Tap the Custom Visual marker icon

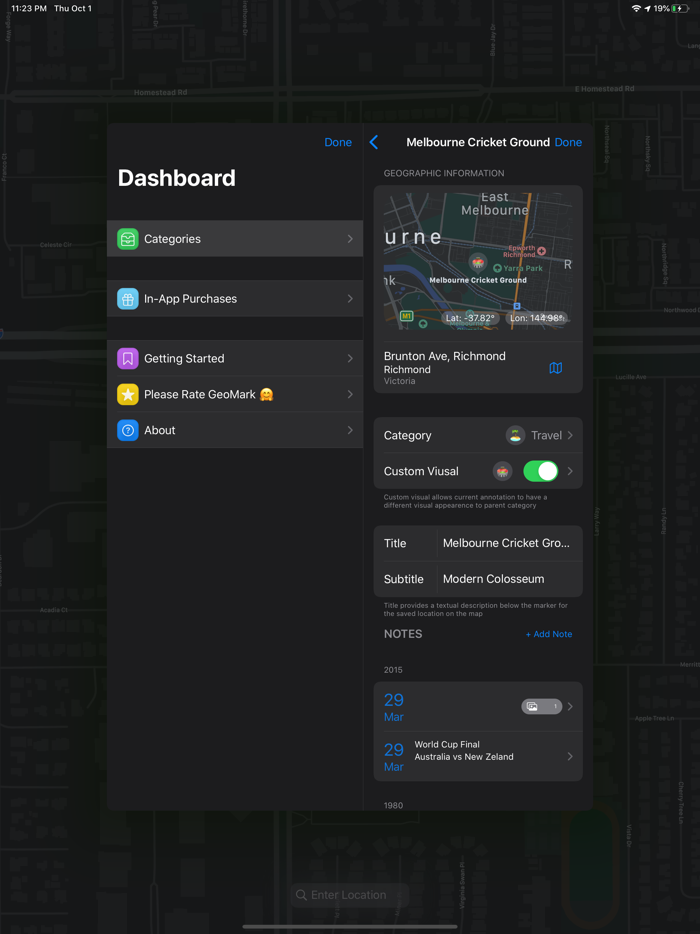(x=502, y=471)
